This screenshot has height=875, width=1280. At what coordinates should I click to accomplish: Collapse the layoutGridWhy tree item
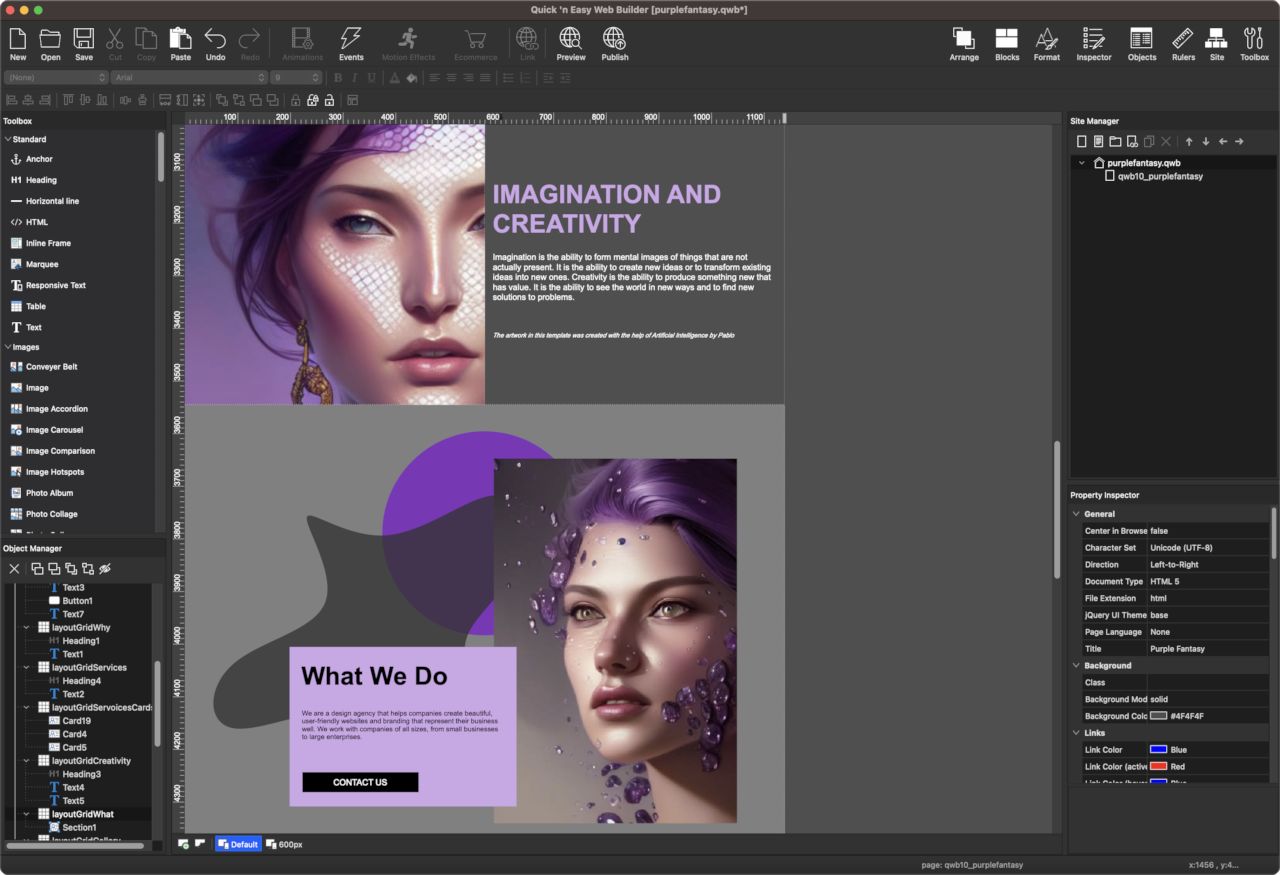tap(27, 627)
